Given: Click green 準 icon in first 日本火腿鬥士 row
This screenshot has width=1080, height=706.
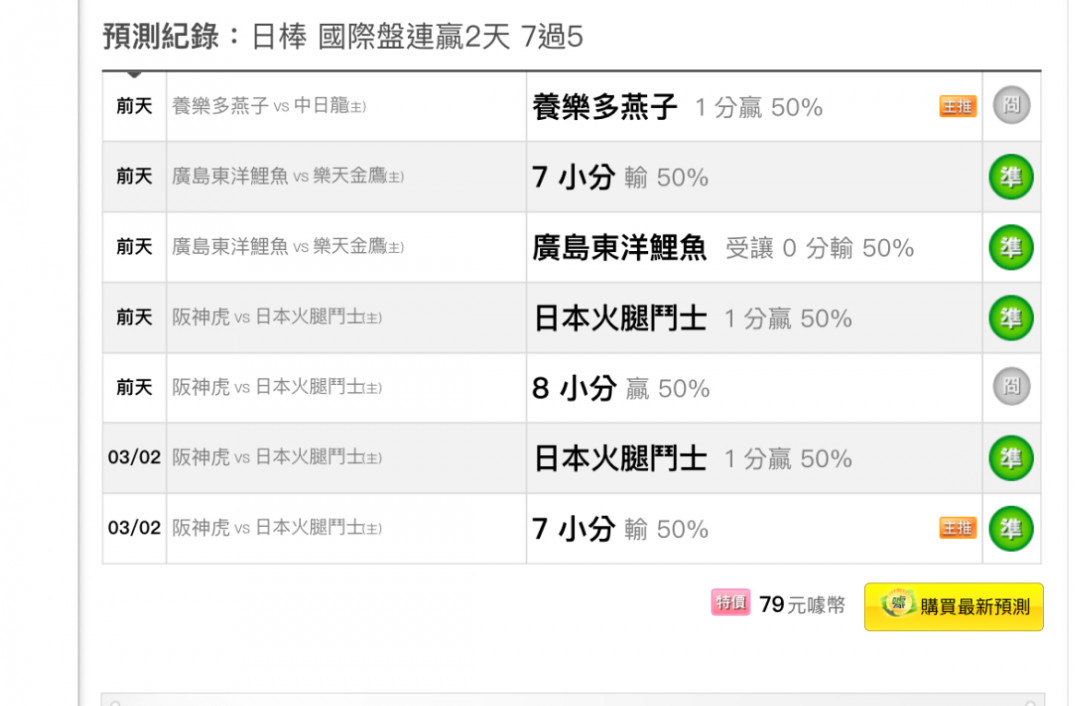Looking at the screenshot, I should coord(1011,318).
